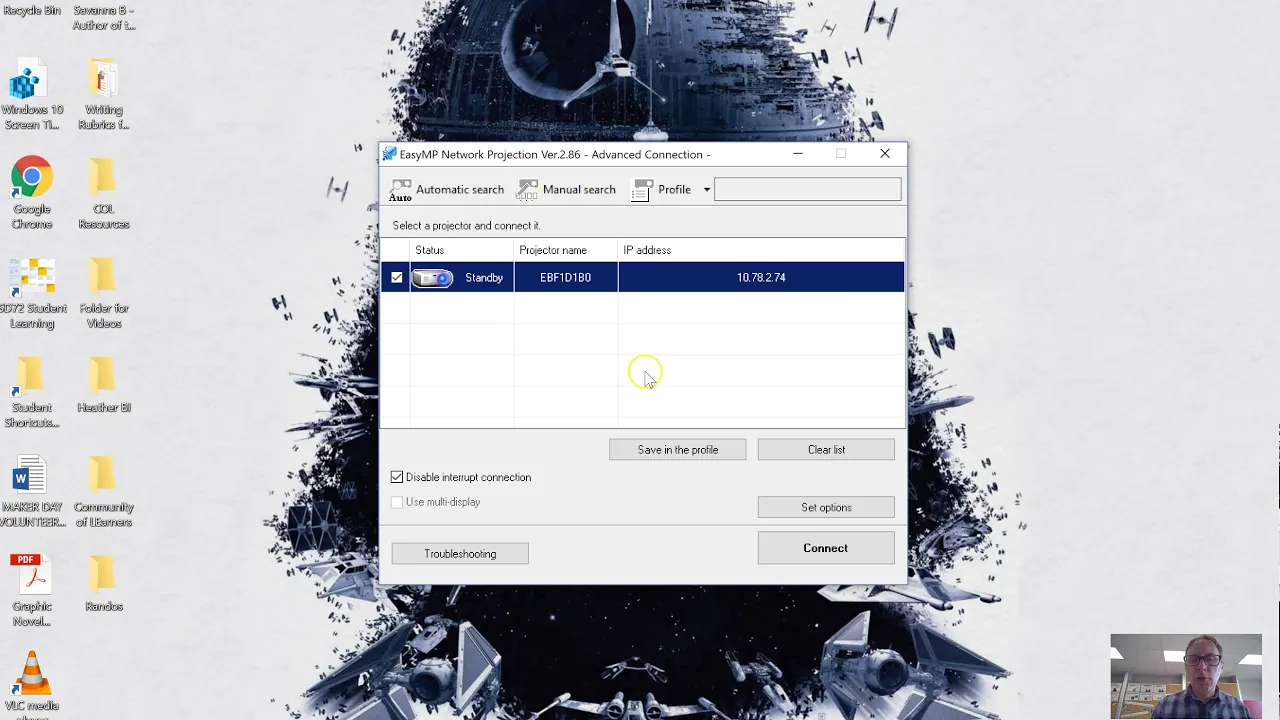Screen dimensions: 1280x720
Task: Click the webcam video thumbnail
Action: click(x=1186, y=677)
